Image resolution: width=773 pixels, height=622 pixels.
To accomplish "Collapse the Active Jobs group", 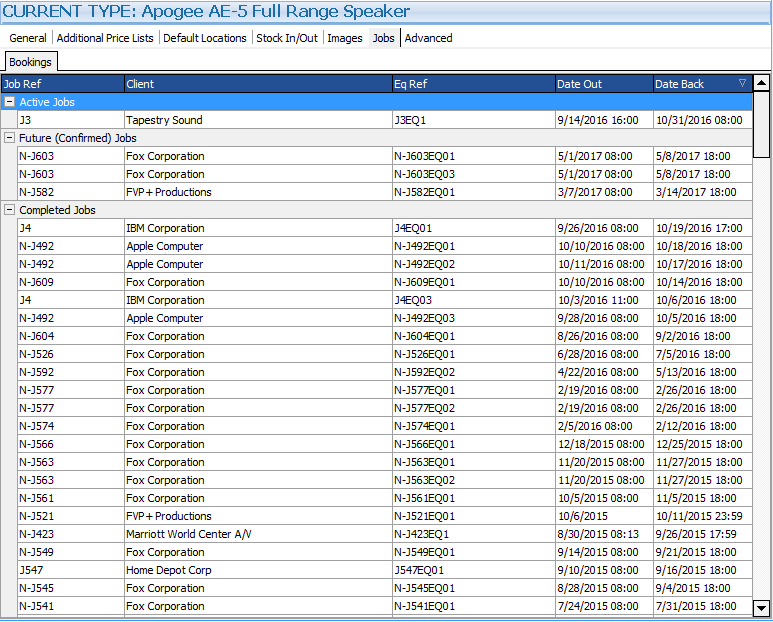I will [x=9, y=102].
